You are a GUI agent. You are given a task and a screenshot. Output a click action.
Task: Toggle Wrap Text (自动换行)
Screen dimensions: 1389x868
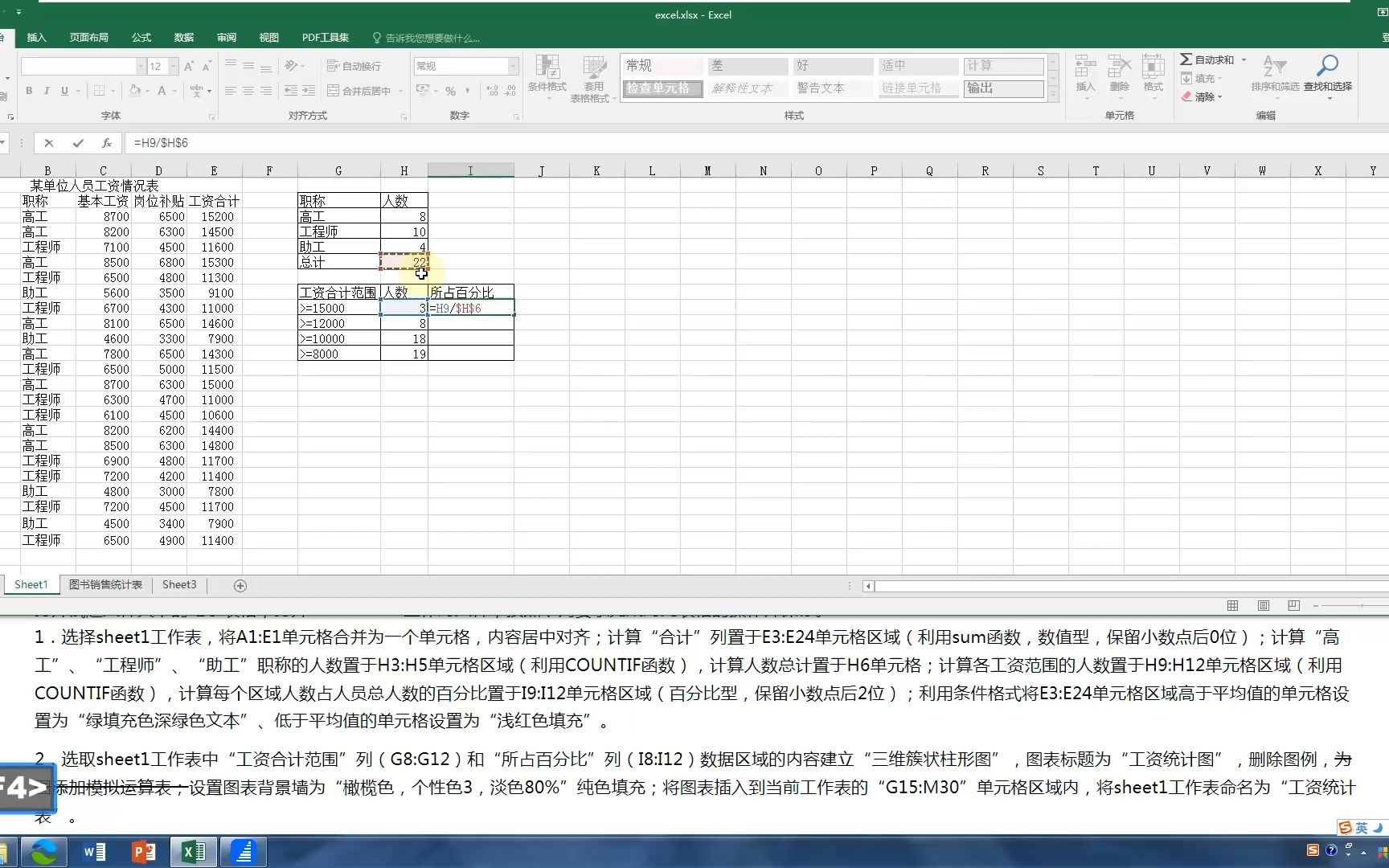pyautogui.click(x=354, y=66)
